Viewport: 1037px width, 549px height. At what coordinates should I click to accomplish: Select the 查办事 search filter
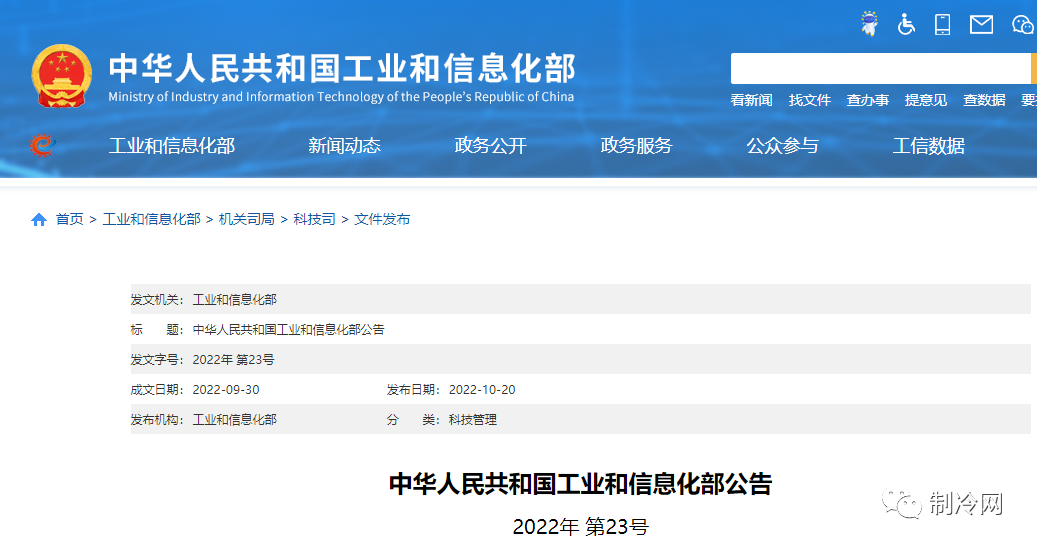(868, 101)
